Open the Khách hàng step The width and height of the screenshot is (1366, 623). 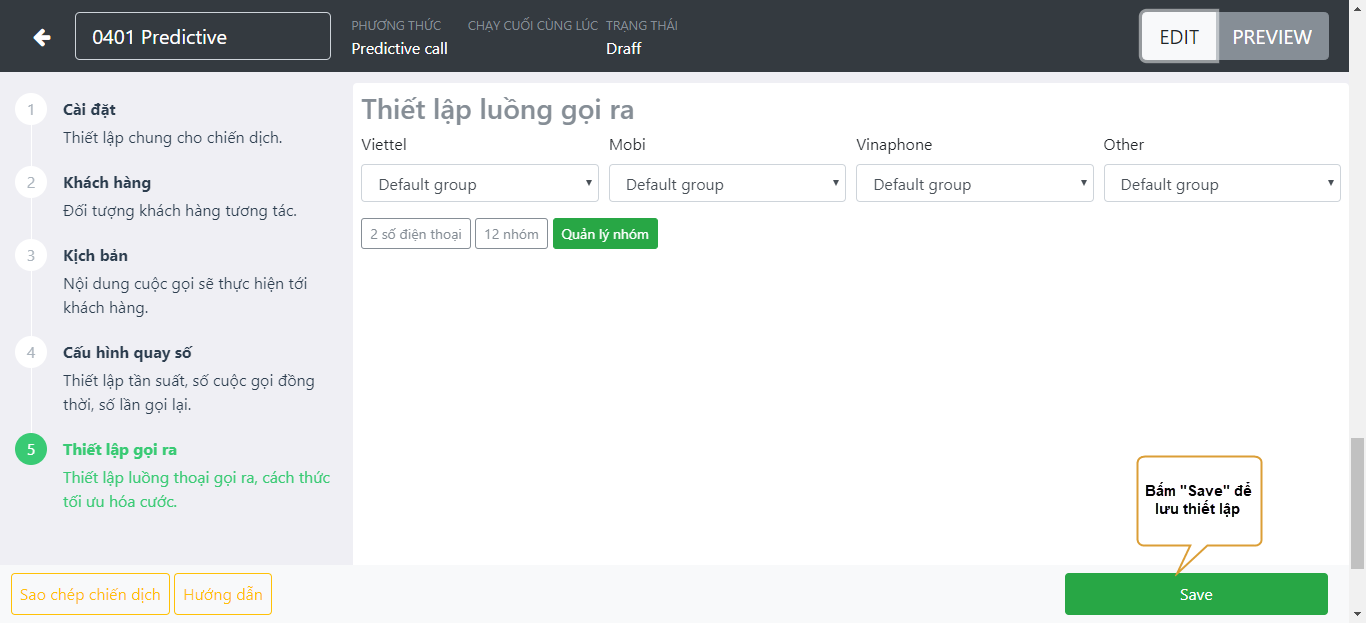pos(107,183)
